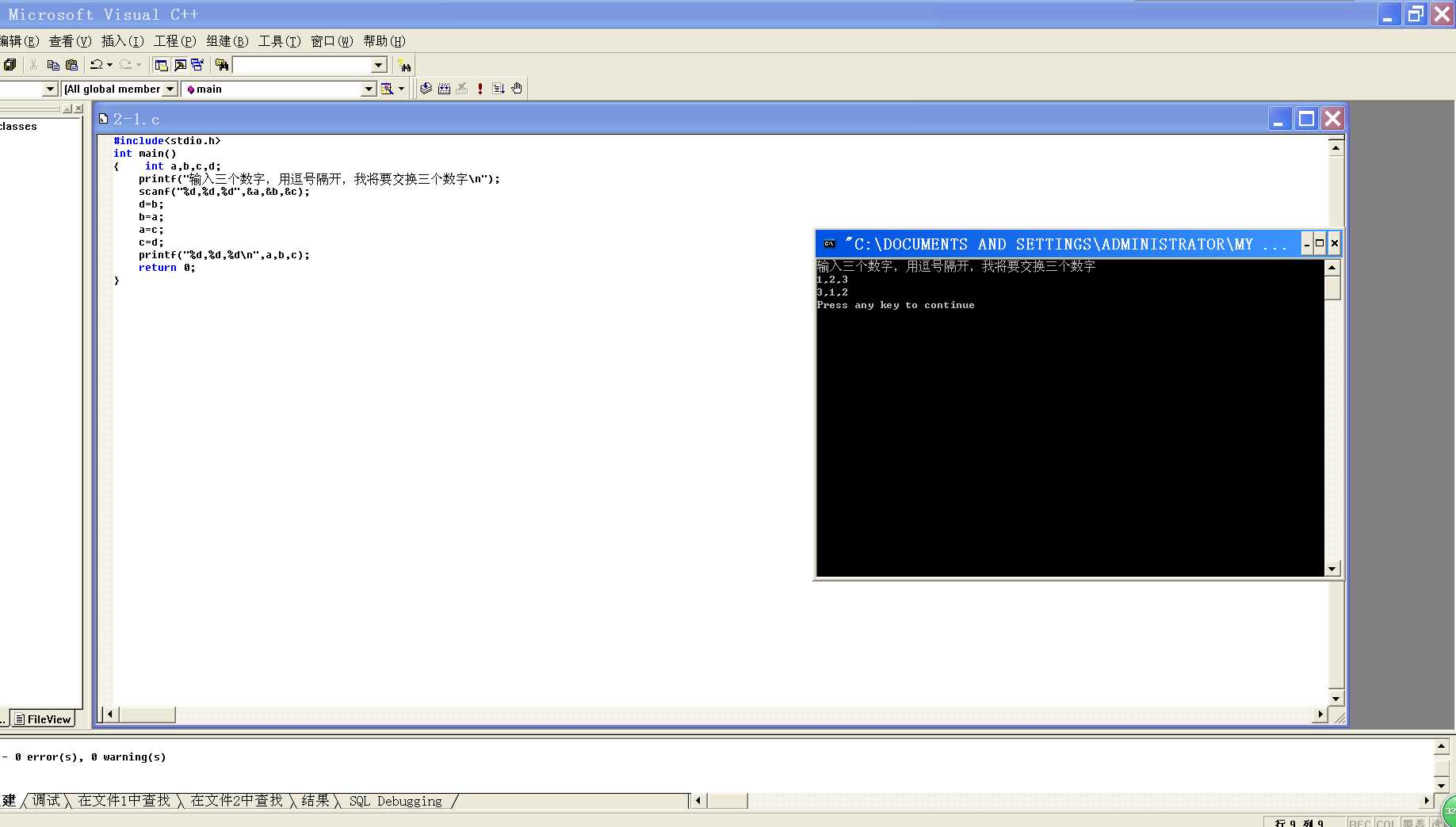Click the output panel scrollbar up arrow
Screen dimensions: 1456x827
coord(1441,747)
